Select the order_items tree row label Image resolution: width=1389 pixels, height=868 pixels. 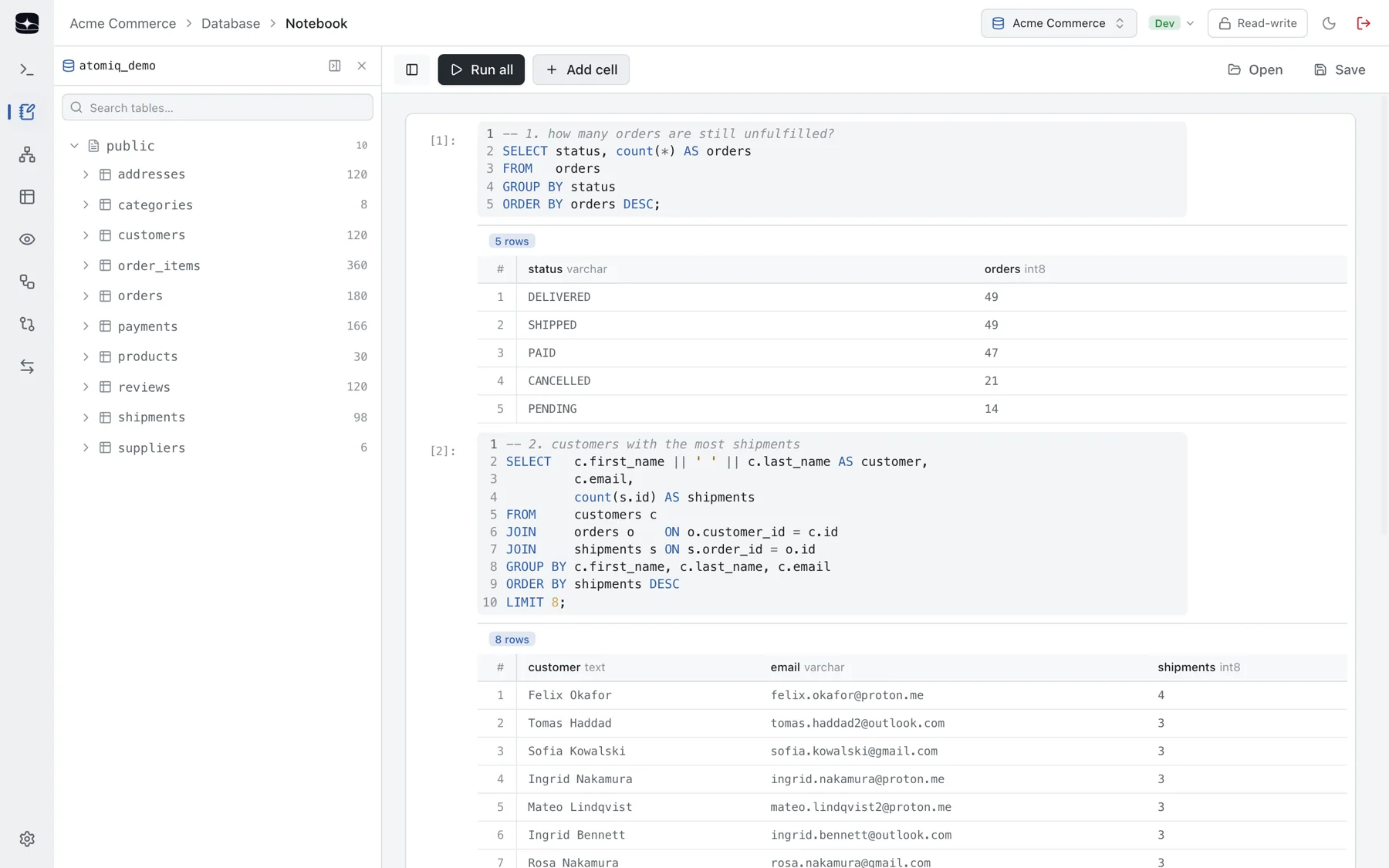159,265
